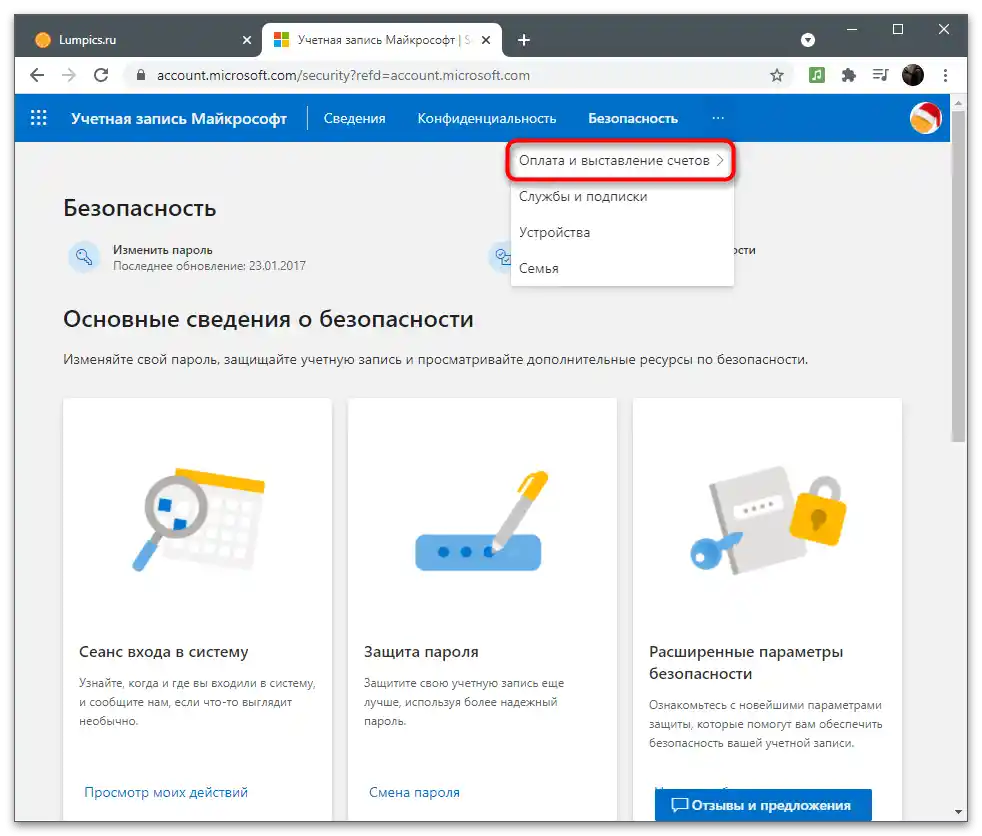Click the scrollbar down arrow
The height and width of the screenshot is (836, 982).
(x=959, y=812)
